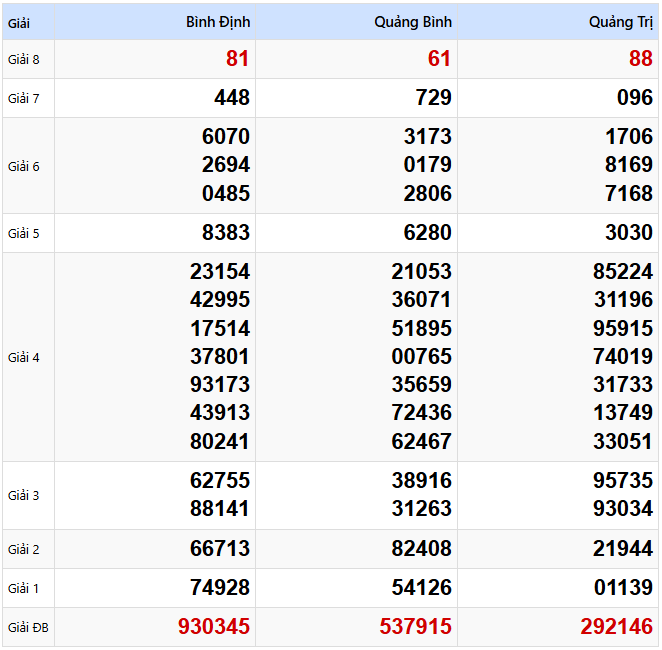Screen dimensions: 662x650
Task: Select the Giải 8 row label
Action: tap(24, 59)
